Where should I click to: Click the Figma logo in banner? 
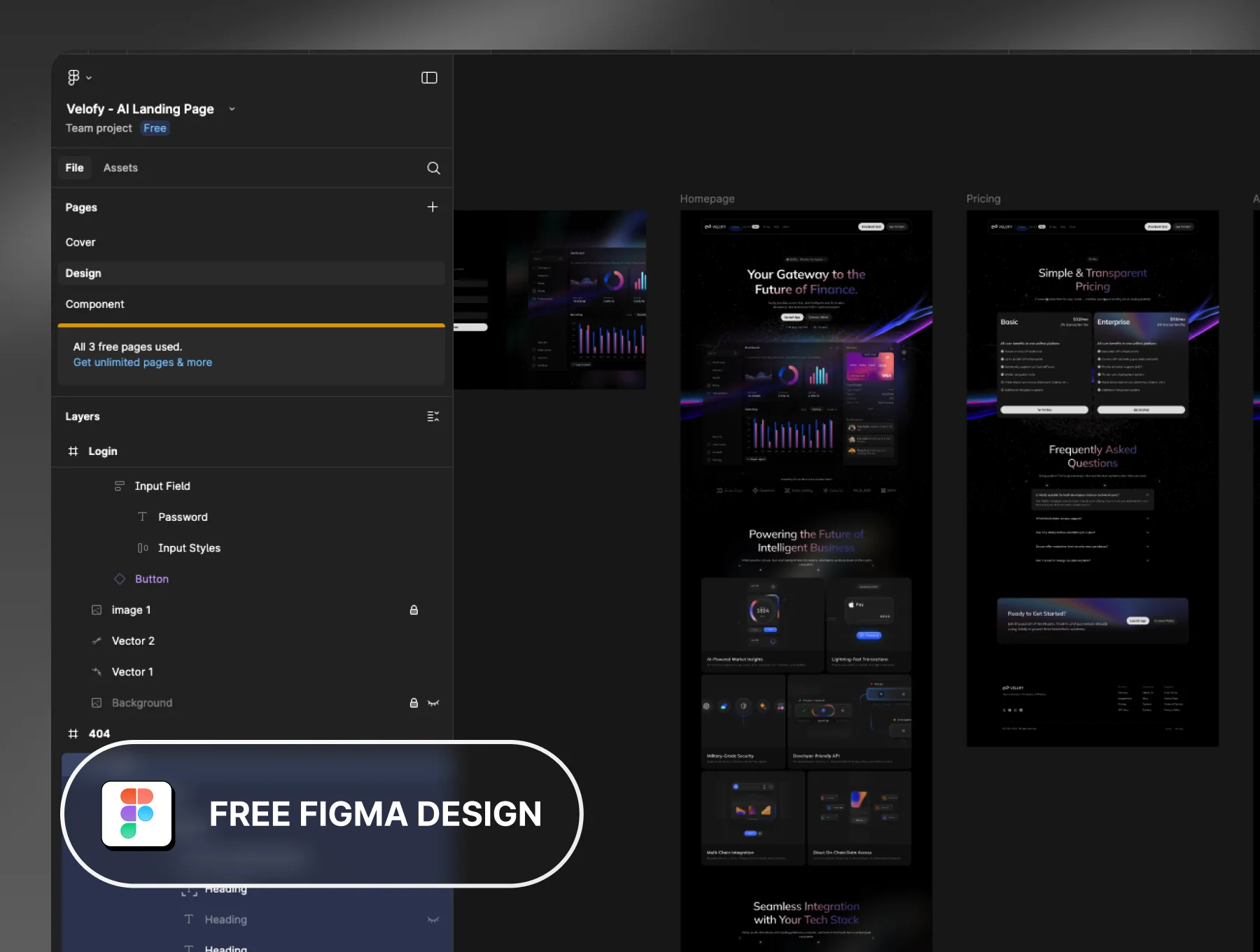click(x=137, y=814)
